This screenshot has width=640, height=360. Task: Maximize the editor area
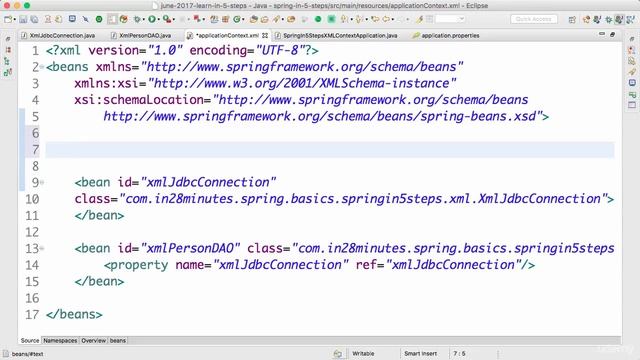[x=613, y=35]
